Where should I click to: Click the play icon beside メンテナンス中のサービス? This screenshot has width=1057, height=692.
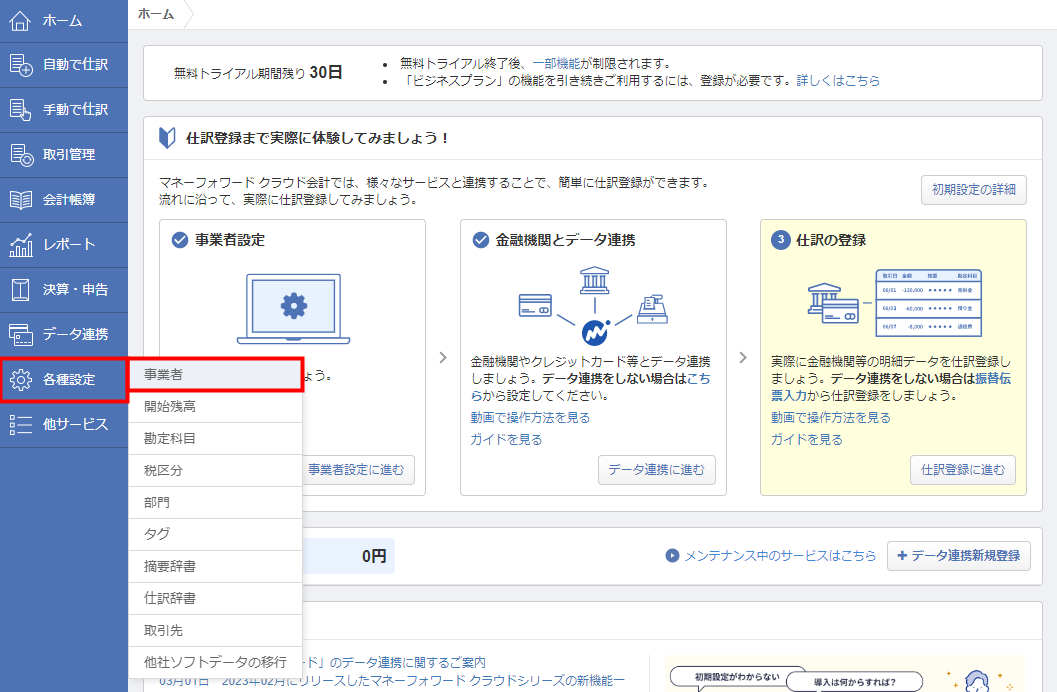point(672,555)
